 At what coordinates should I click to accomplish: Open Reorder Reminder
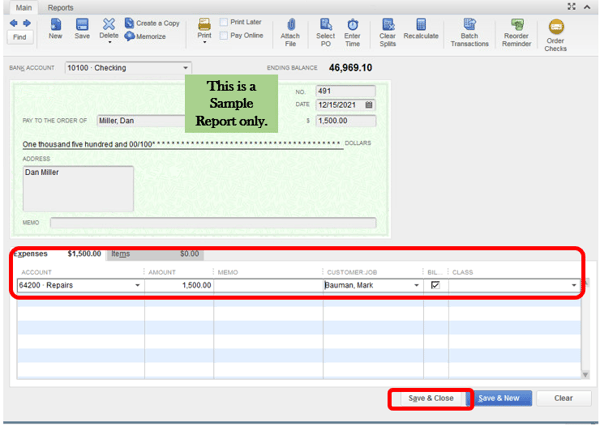(517, 33)
